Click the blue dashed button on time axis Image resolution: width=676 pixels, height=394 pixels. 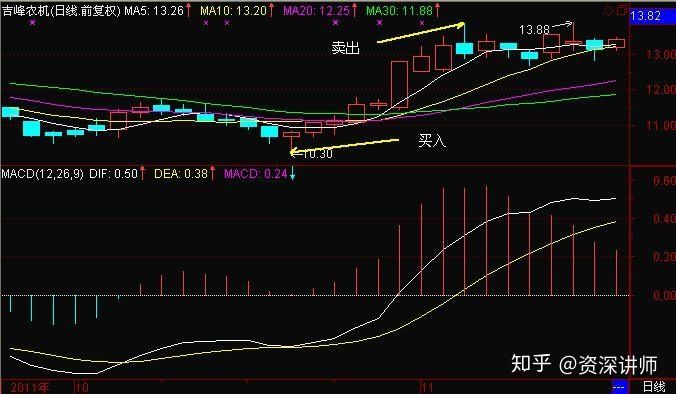point(620,386)
